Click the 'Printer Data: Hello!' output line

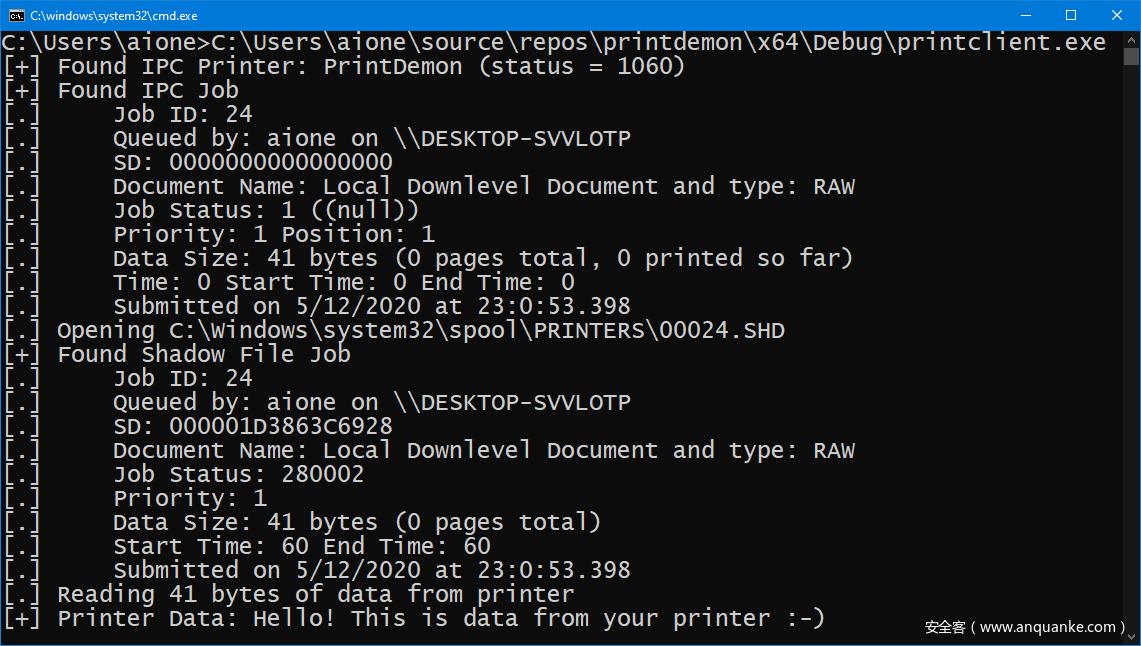pos(440,618)
